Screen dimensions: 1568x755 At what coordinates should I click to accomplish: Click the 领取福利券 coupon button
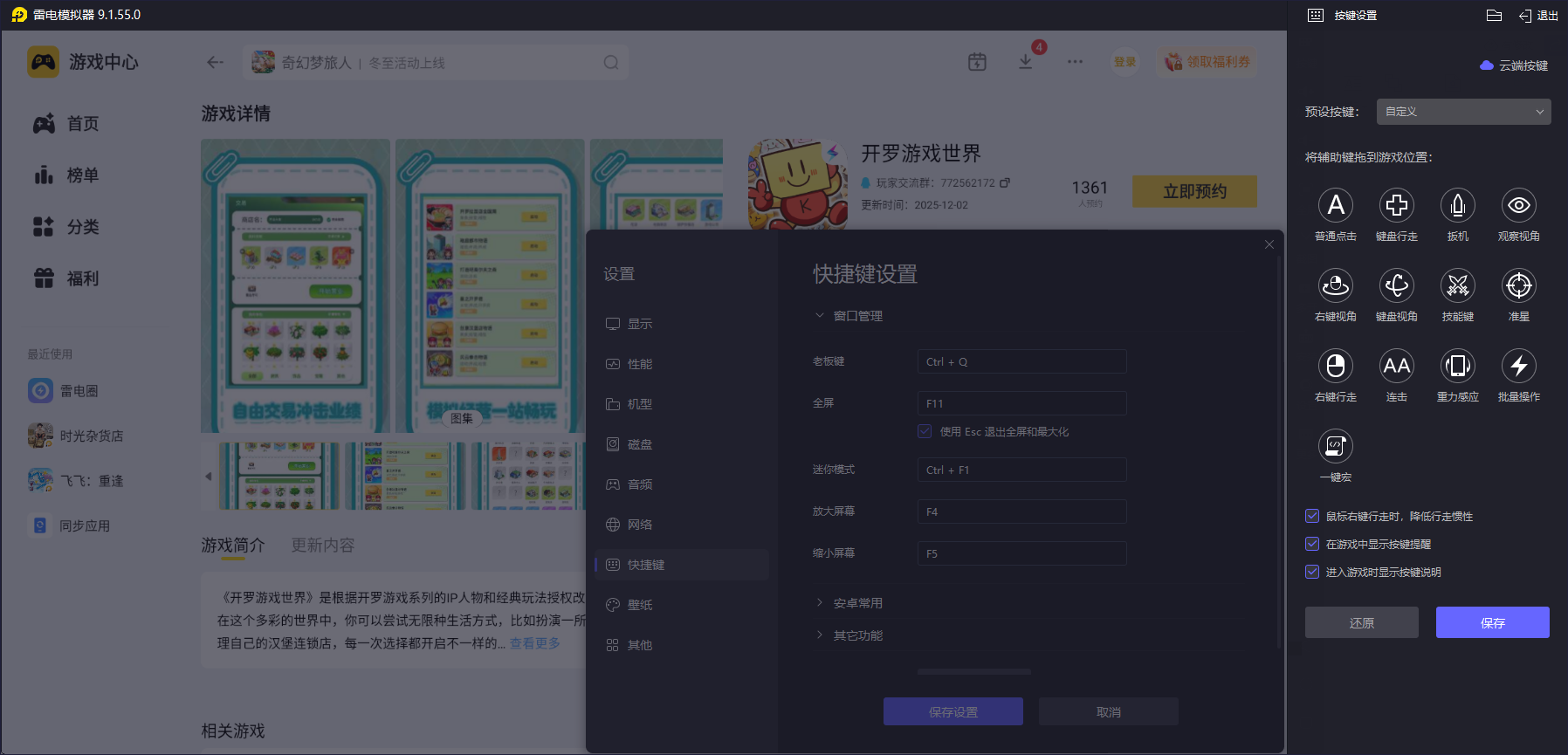(x=1207, y=62)
